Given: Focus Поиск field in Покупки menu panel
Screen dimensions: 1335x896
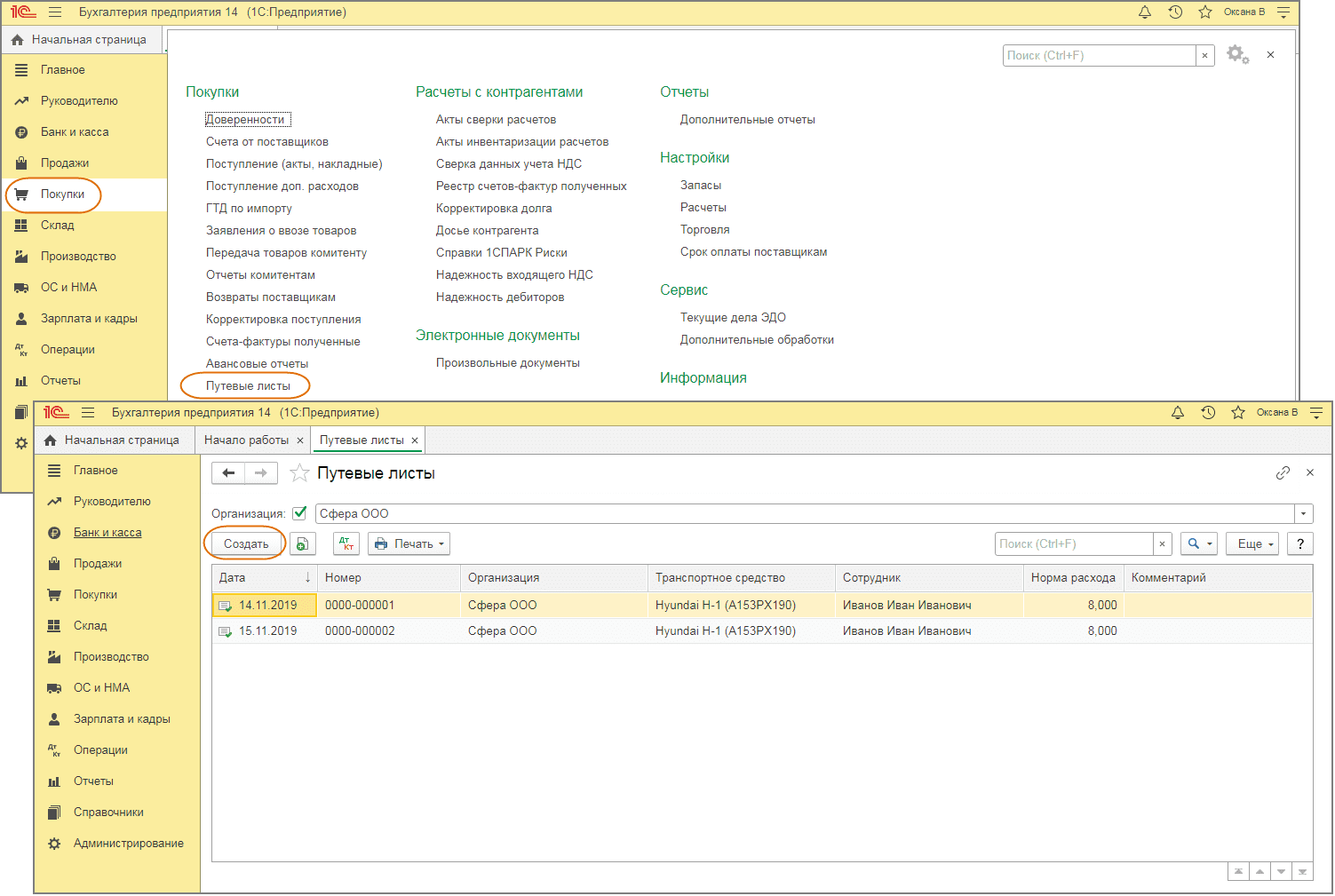Looking at the screenshot, I should (x=1100, y=55).
